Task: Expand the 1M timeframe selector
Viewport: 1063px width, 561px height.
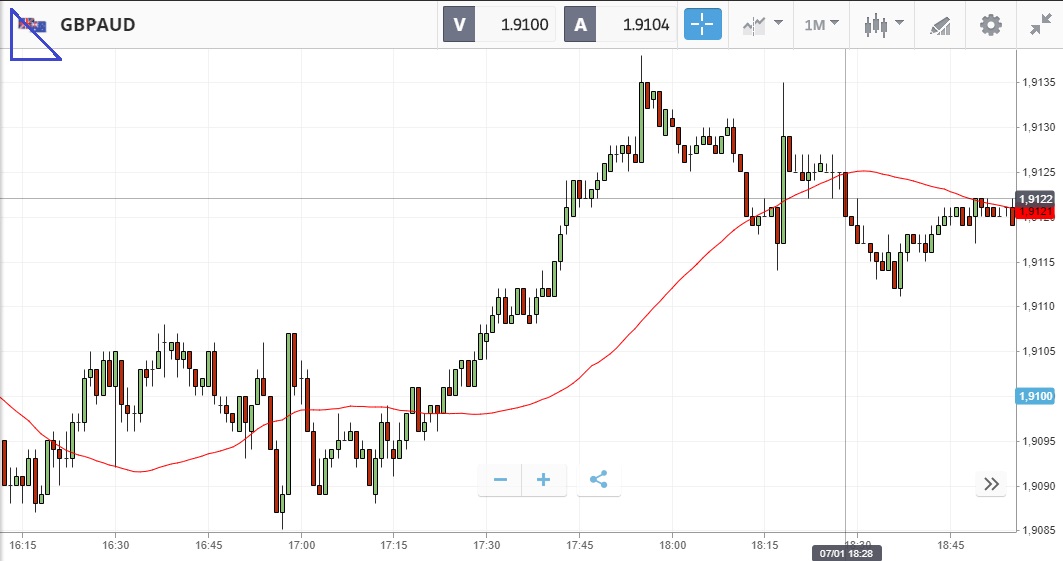Action: pos(821,25)
